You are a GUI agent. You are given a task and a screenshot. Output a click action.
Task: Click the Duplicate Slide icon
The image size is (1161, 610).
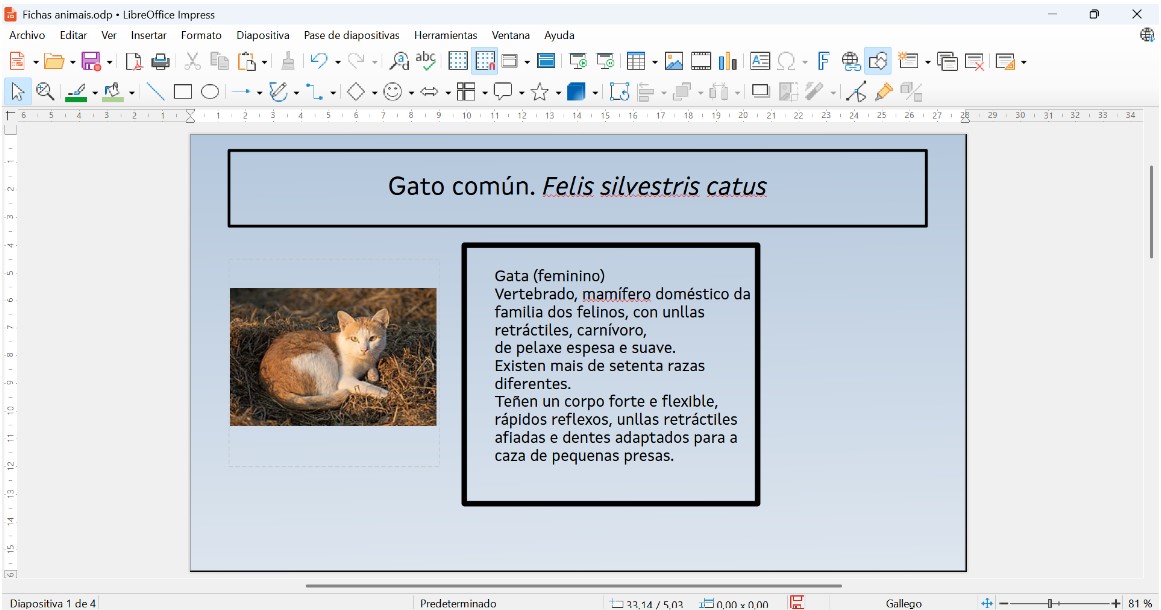[947, 62]
